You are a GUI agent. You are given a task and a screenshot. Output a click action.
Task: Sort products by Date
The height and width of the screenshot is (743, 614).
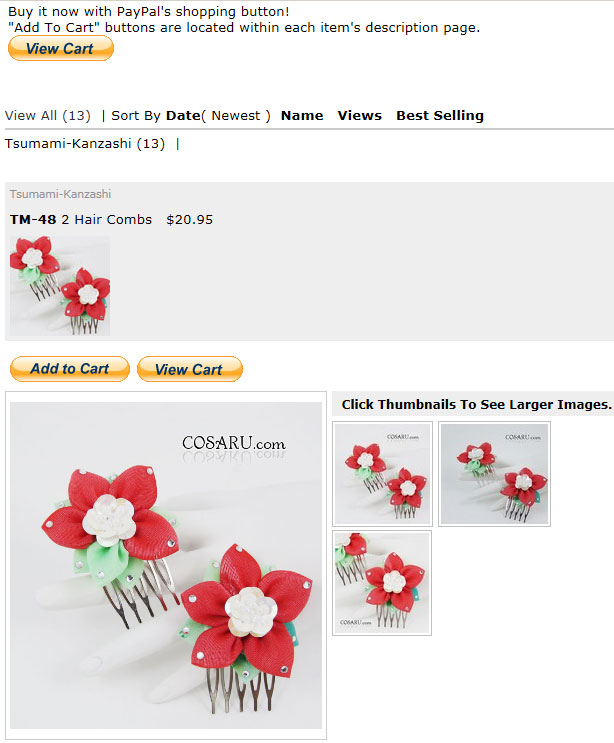point(183,116)
